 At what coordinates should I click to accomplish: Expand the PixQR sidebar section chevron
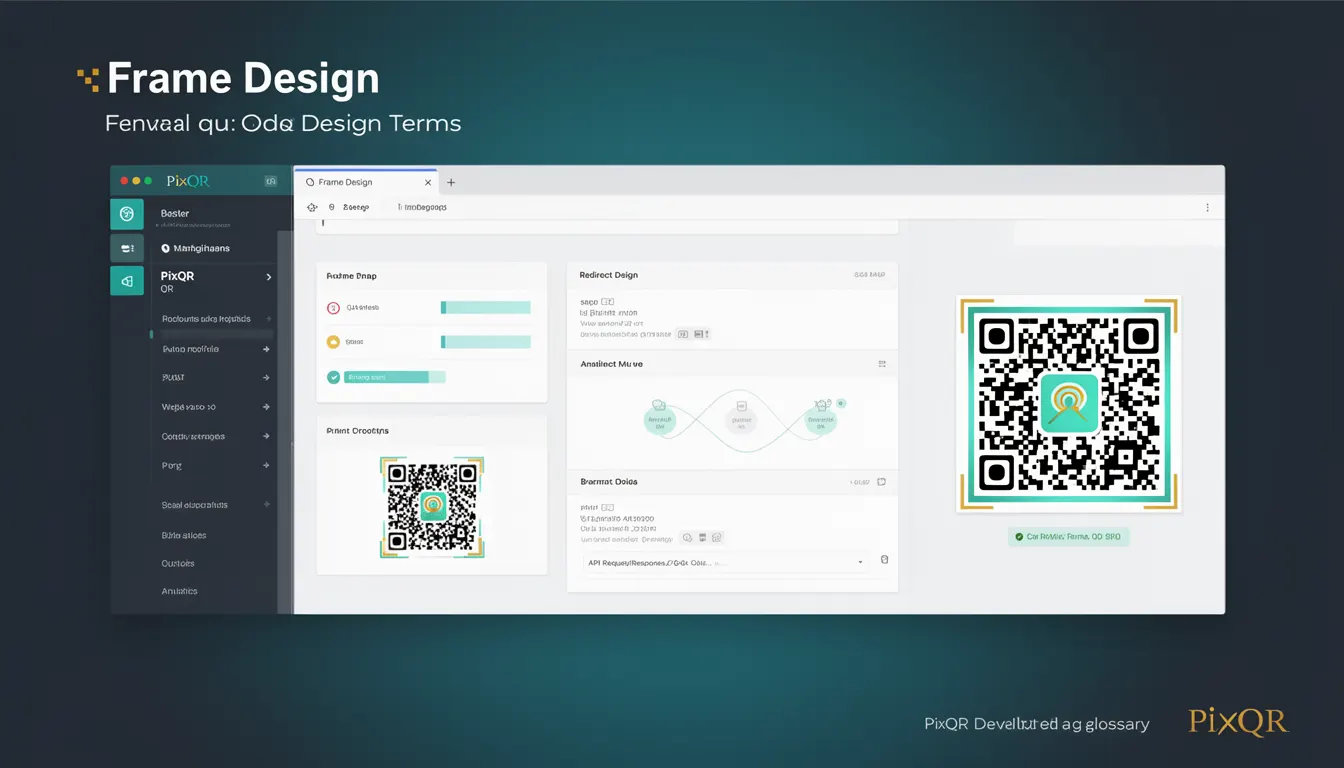269,276
